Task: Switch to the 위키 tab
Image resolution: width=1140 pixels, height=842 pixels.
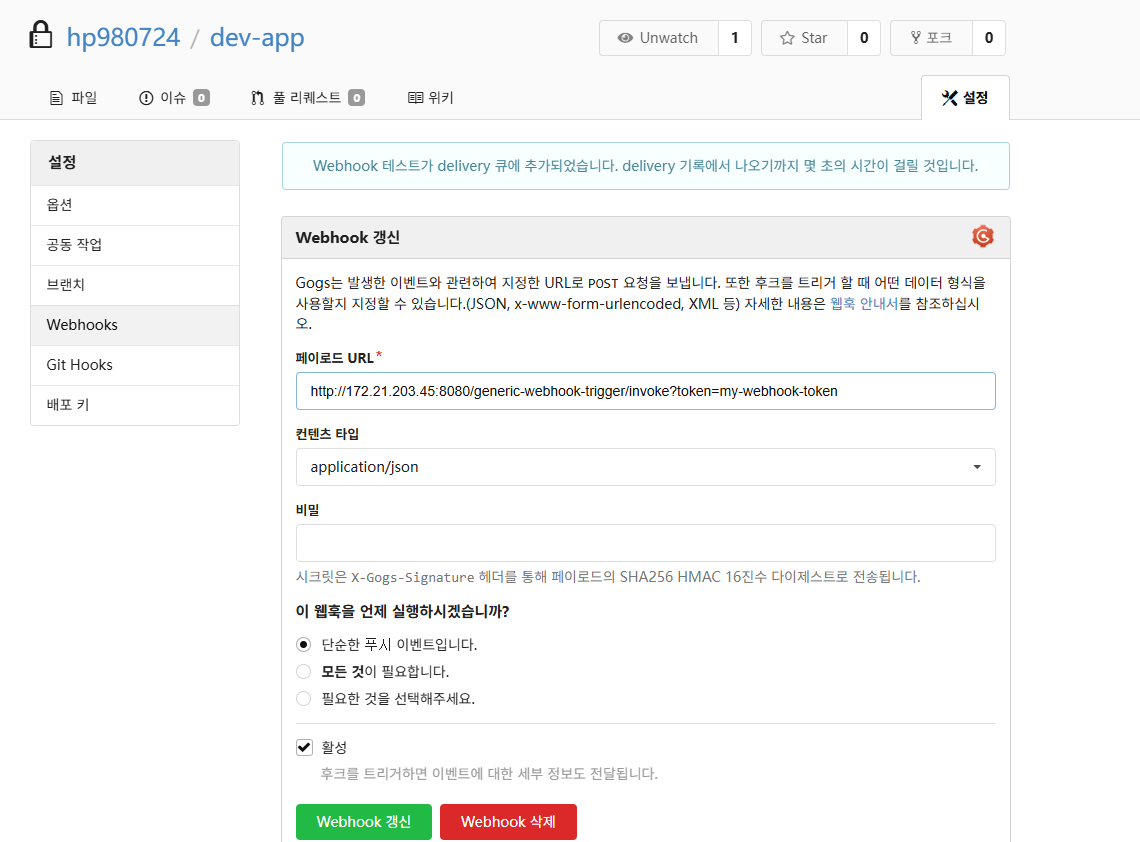Action: pos(430,97)
